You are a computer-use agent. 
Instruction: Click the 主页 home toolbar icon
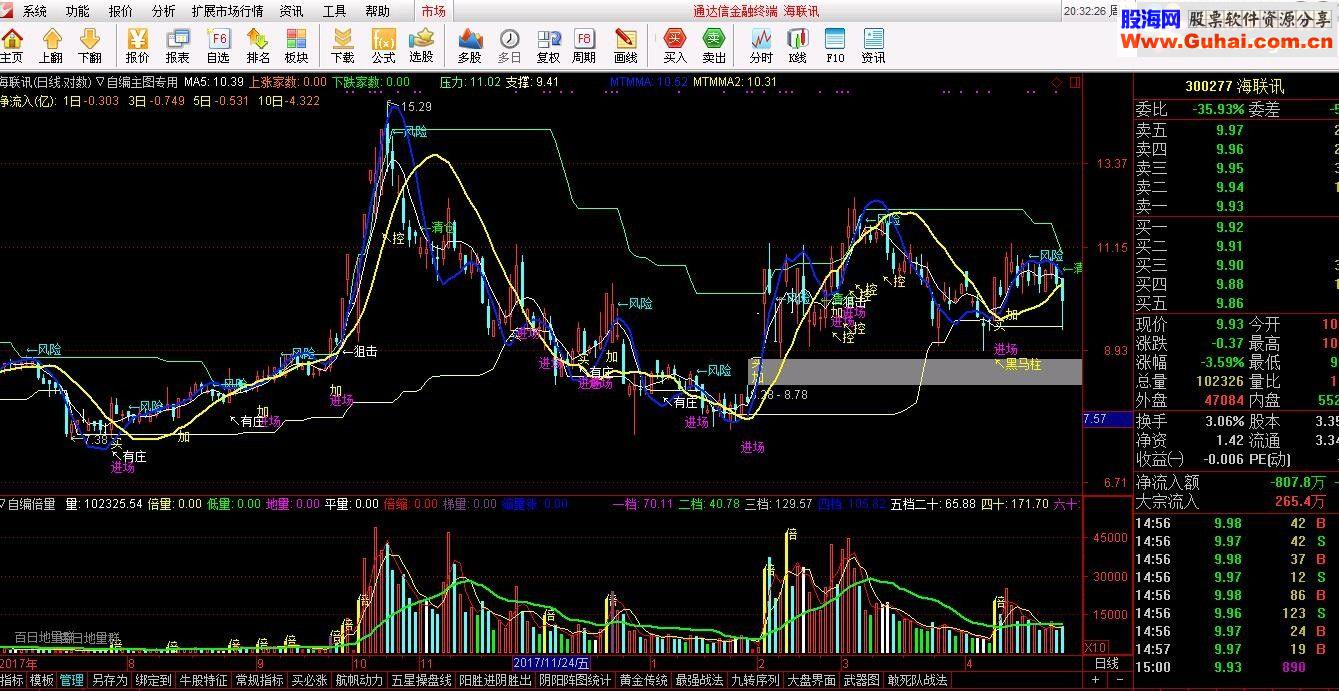pos(12,46)
